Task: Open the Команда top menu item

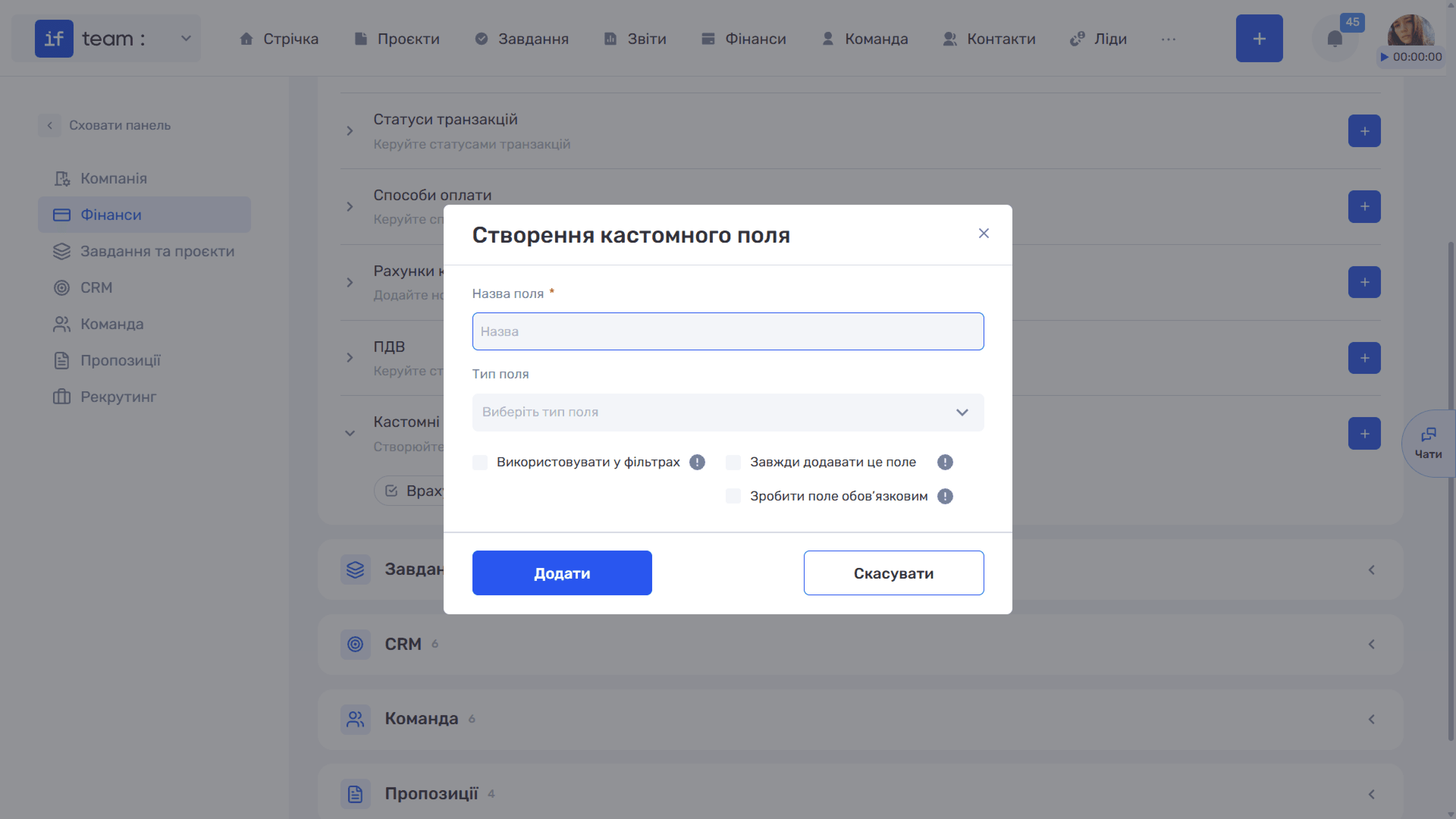Action: pyautogui.click(x=864, y=38)
